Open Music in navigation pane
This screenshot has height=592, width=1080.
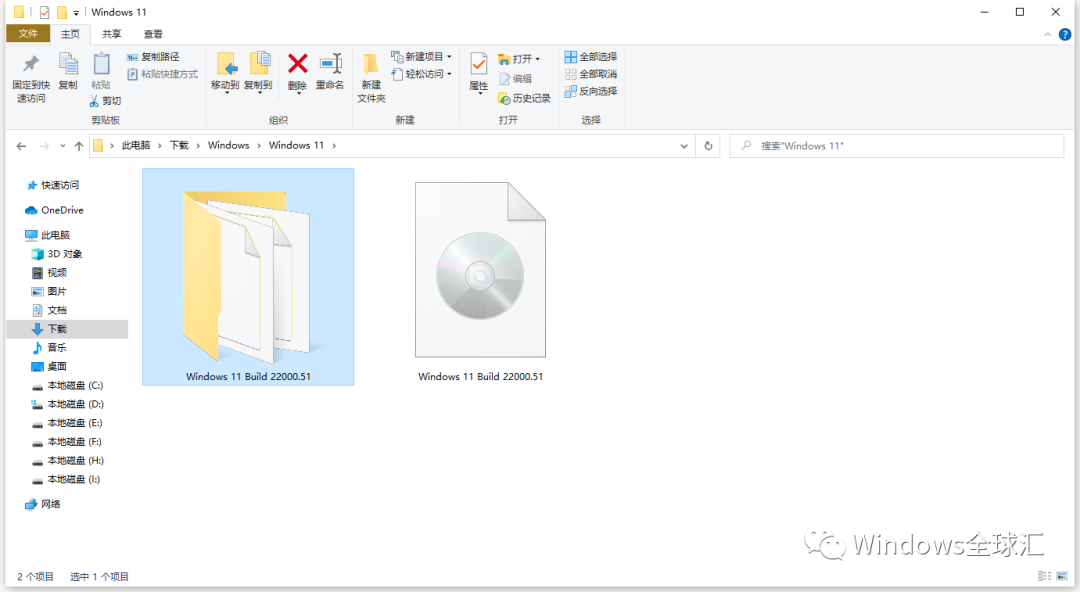click(x=50, y=347)
